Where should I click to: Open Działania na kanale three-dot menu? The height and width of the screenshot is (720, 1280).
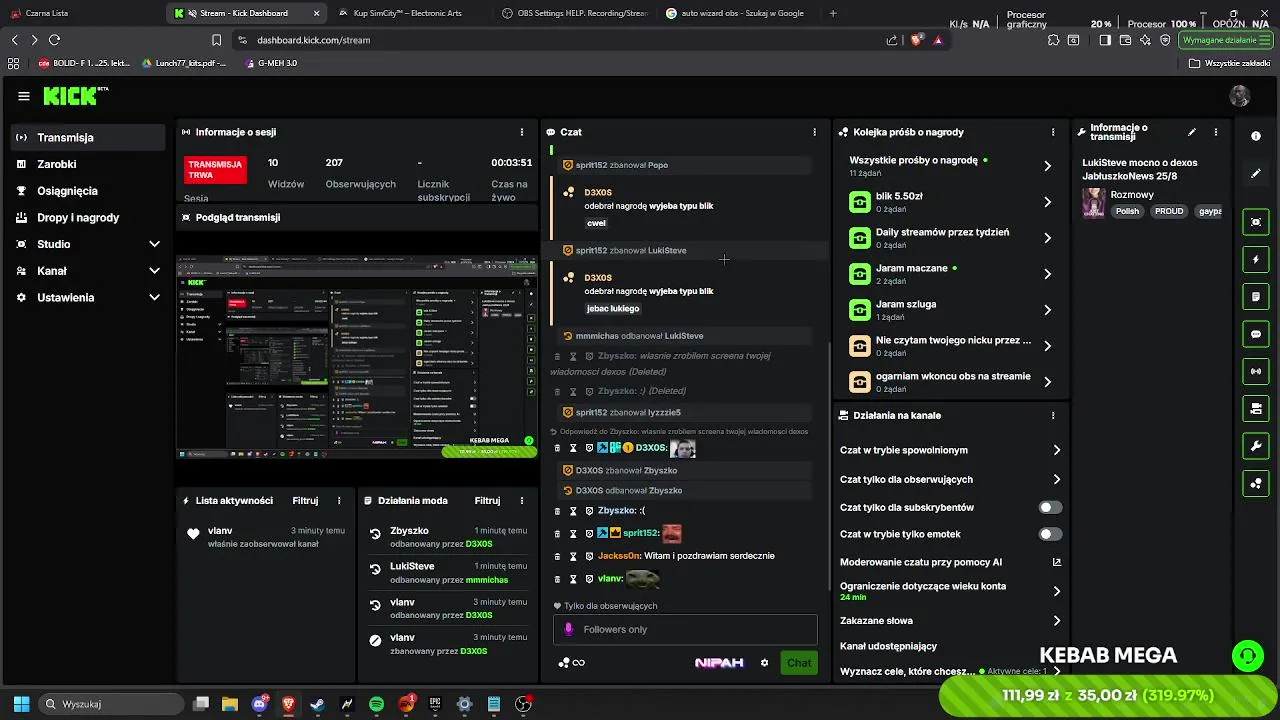point(1052,415)
